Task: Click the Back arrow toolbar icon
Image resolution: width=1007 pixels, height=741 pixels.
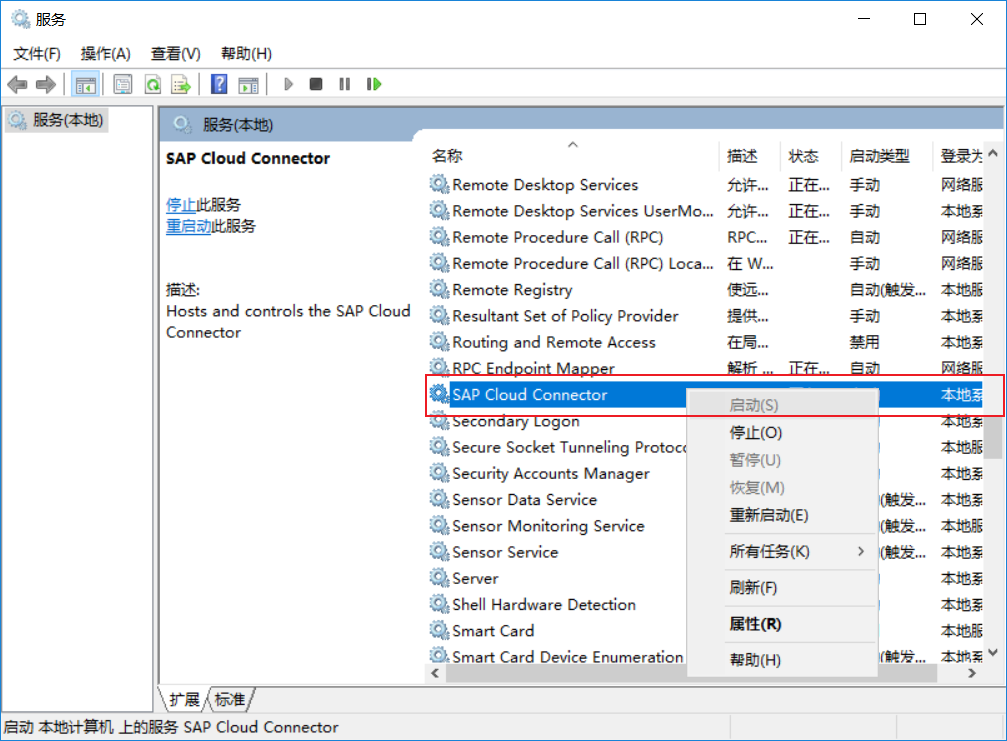Action: 17,84
